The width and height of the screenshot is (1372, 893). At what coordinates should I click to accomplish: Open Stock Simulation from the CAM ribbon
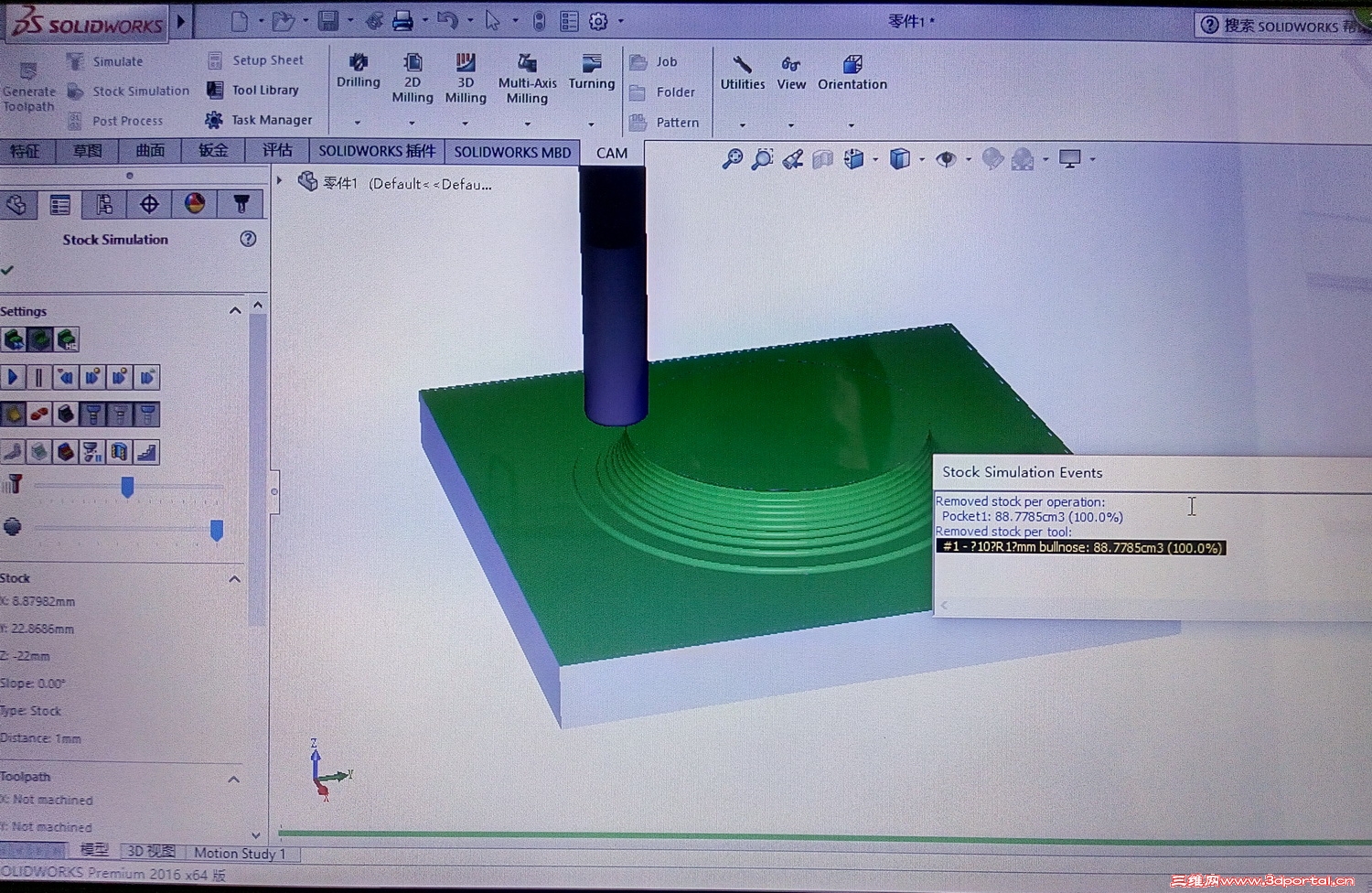[128, 91]
